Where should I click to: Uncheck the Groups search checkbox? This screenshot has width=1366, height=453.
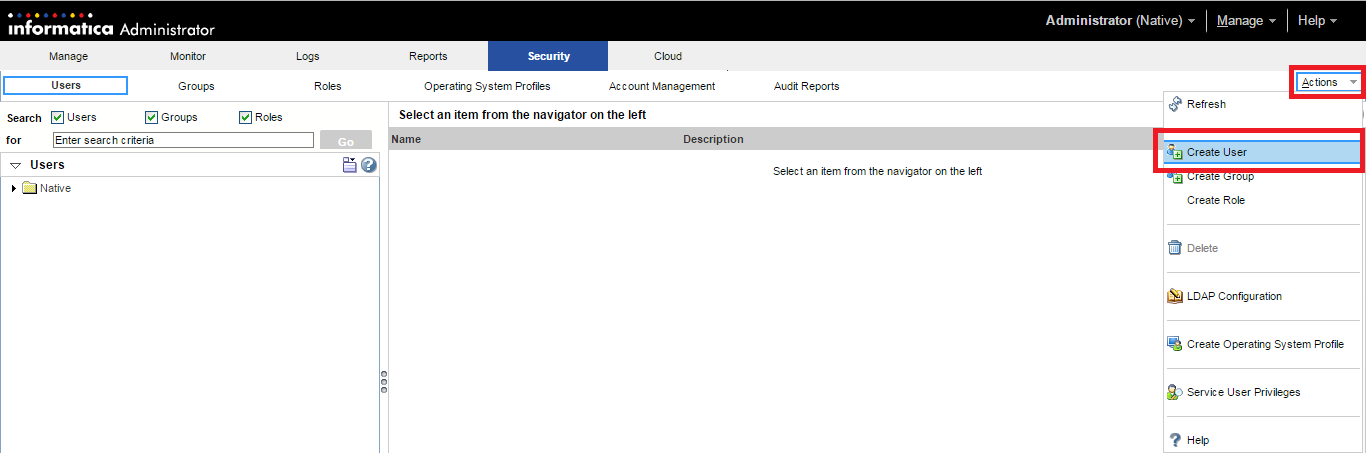(152, 117)
